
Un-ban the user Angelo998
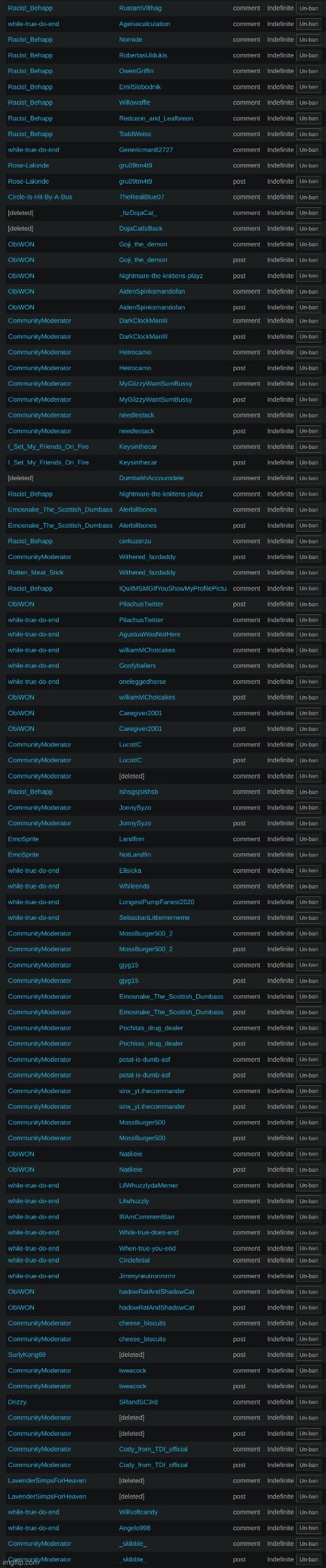pos(308,1528)
